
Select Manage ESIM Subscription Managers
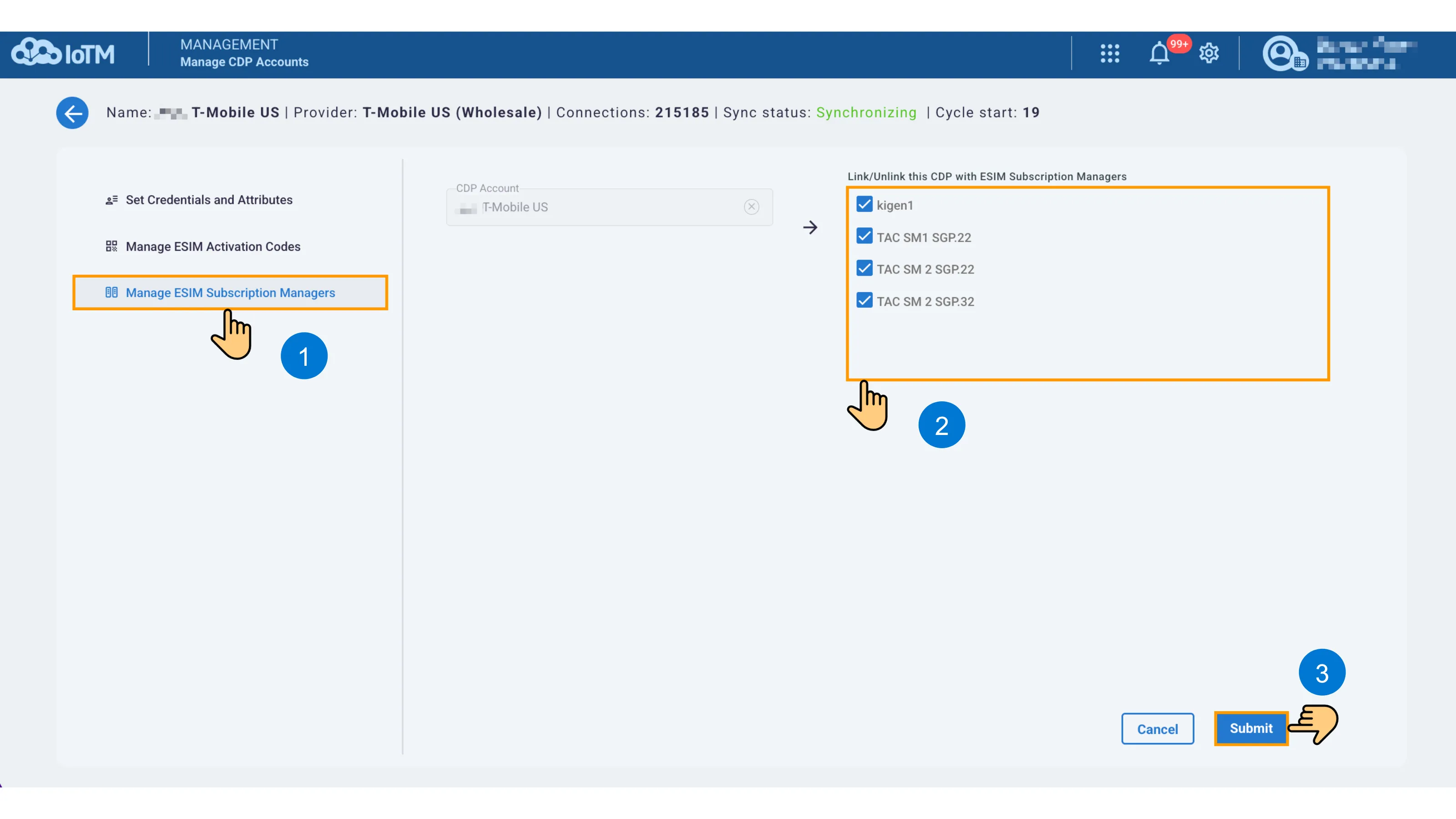230,293
